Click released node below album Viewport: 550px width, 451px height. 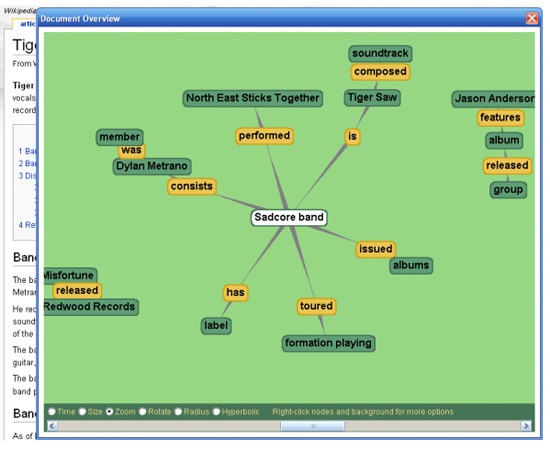(507, 166)
